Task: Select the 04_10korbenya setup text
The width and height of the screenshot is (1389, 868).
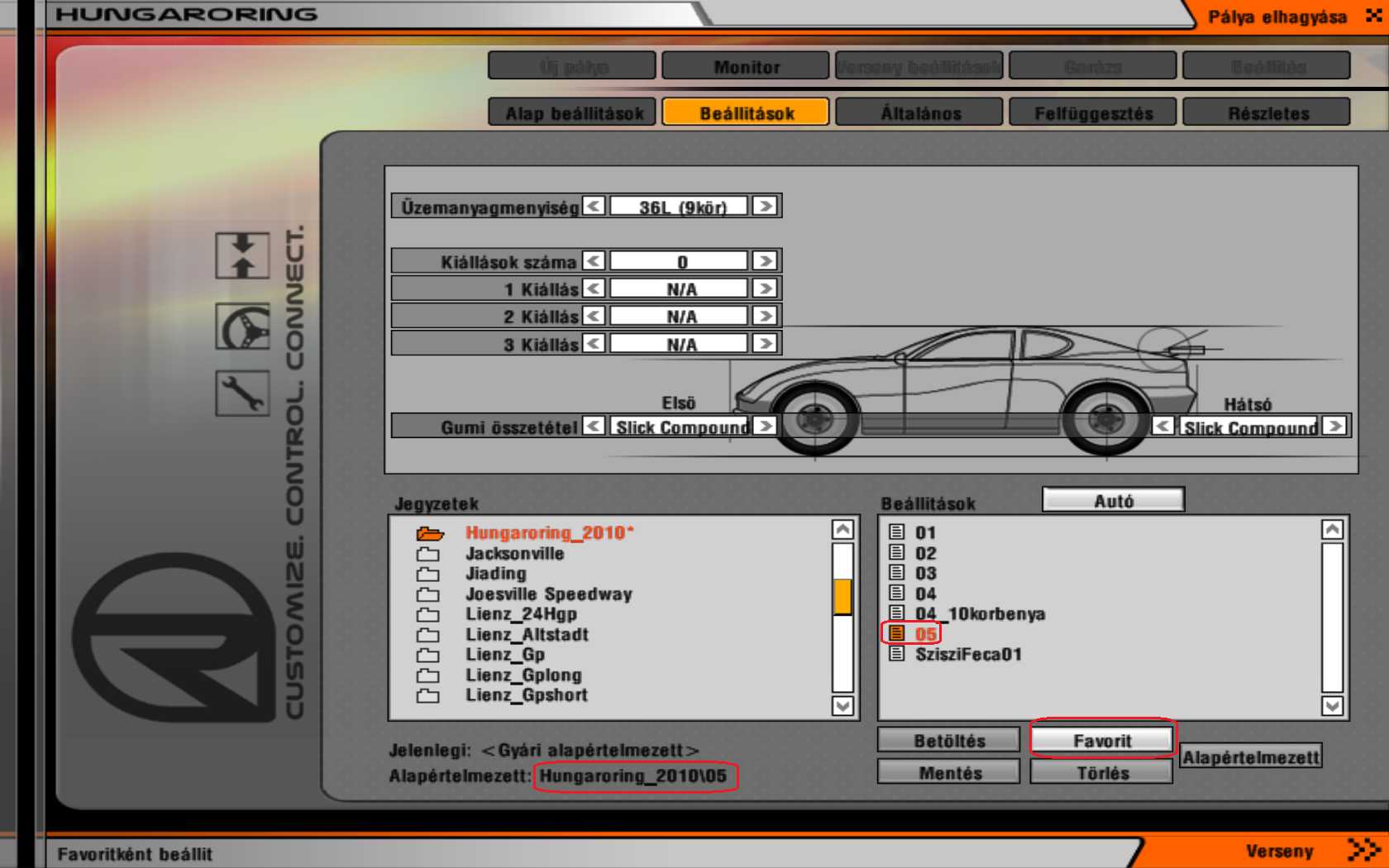Action: point(980,613)
